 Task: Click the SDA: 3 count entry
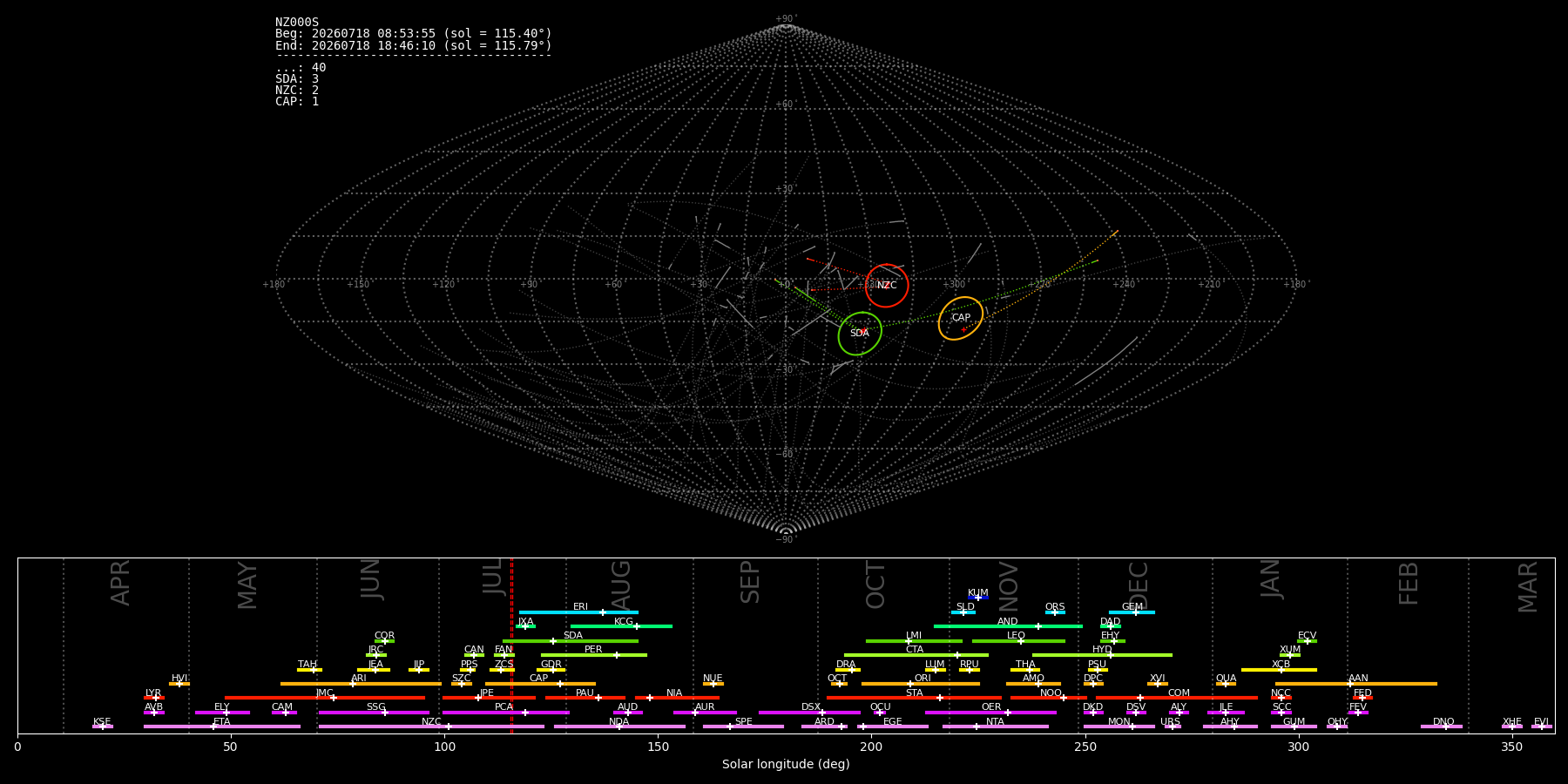pyautogui.click(x=297, y=79)
